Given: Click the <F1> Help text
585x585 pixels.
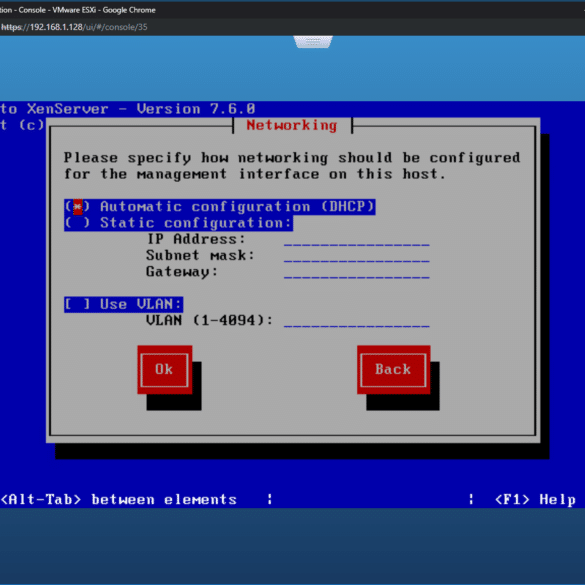Looking at the screenshot, I should tap(535, 500).
